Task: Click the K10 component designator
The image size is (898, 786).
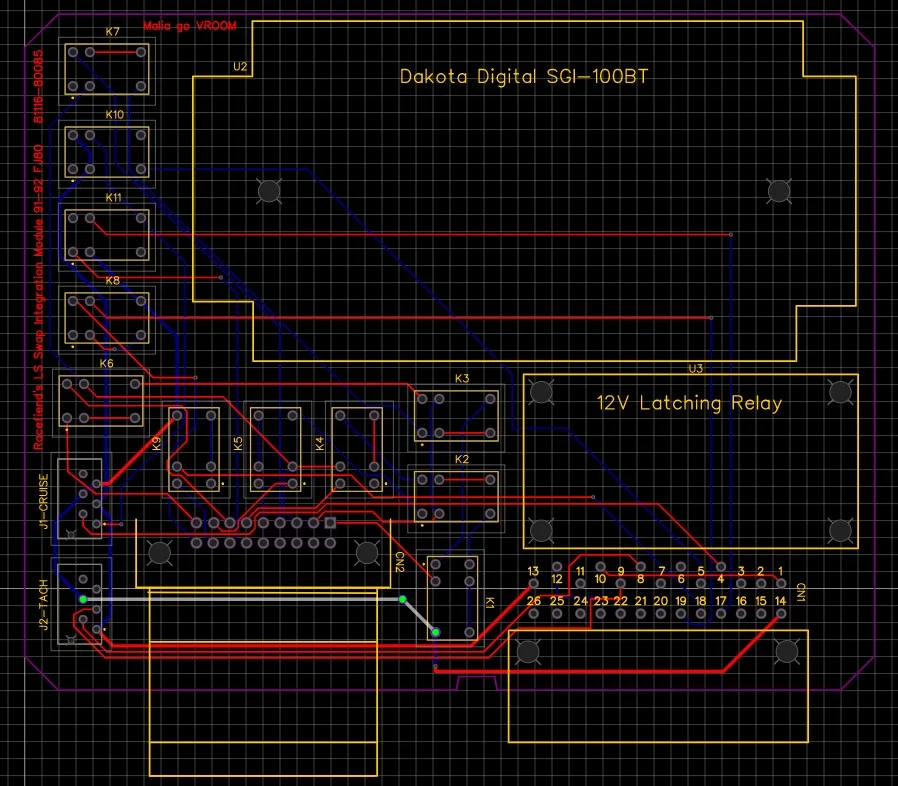Action: tap(115, 115)
